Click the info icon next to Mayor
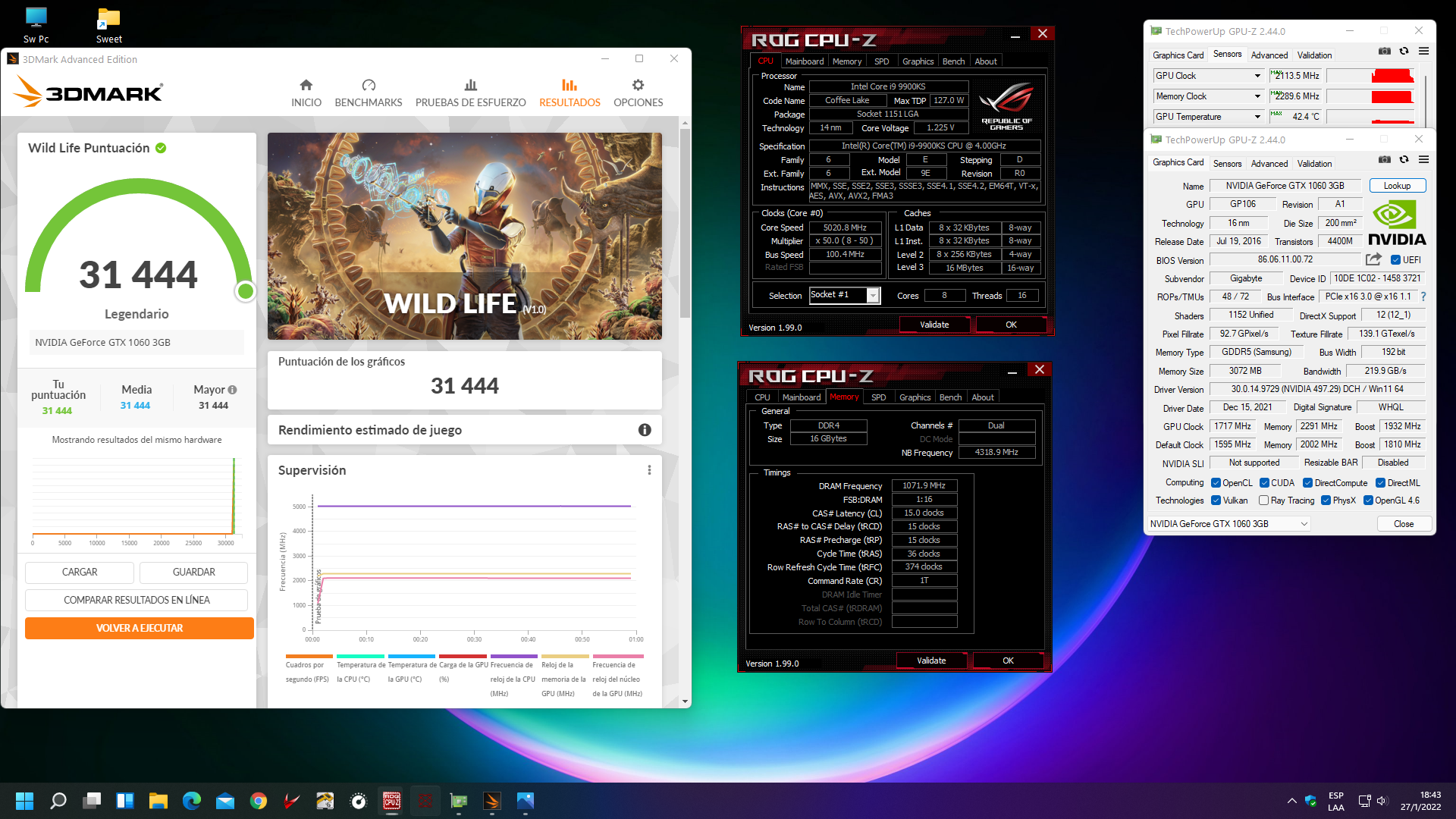The width and height of the screenshot is (1456, 819). click(x=233, y=390)
